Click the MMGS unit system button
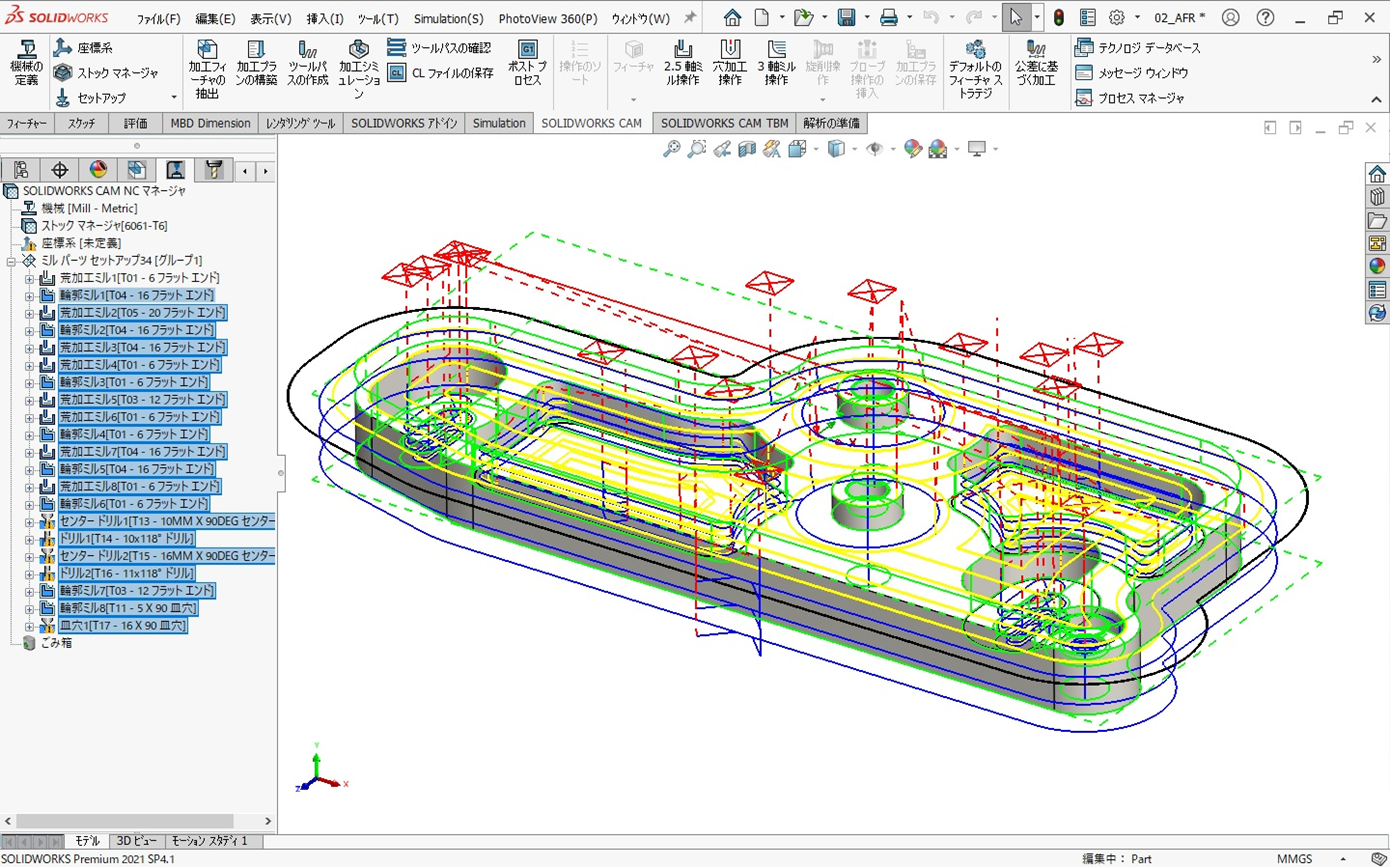Image resolution: width=1390 pixels, height=867 pixels. pos(1294,859)
